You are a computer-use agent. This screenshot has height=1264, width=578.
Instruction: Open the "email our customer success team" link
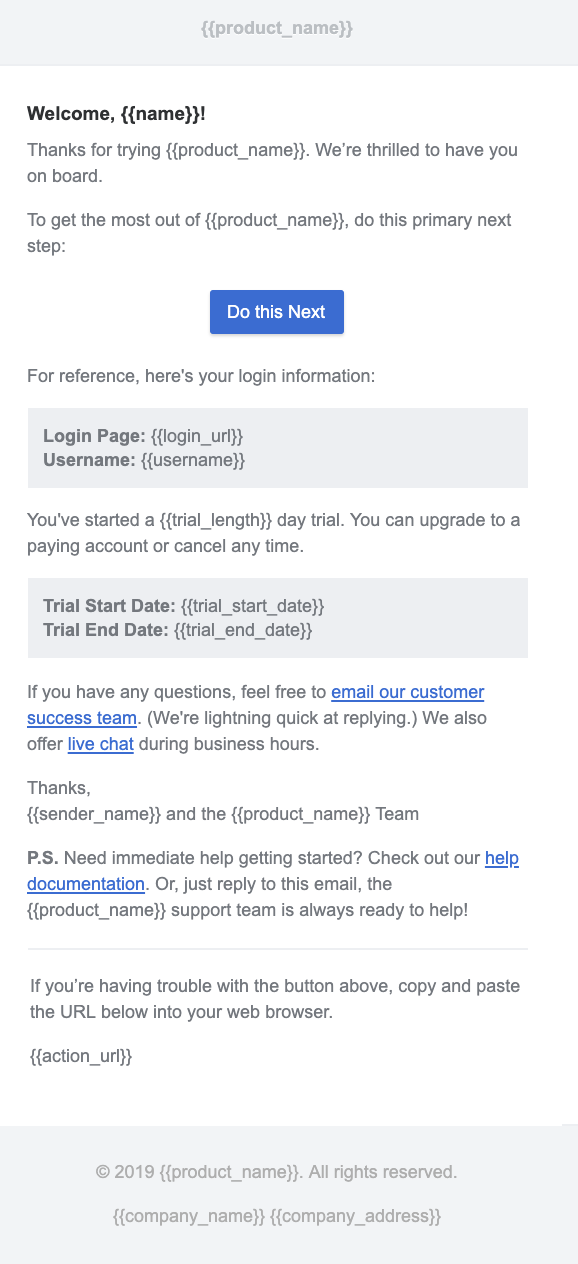(256, 705)
